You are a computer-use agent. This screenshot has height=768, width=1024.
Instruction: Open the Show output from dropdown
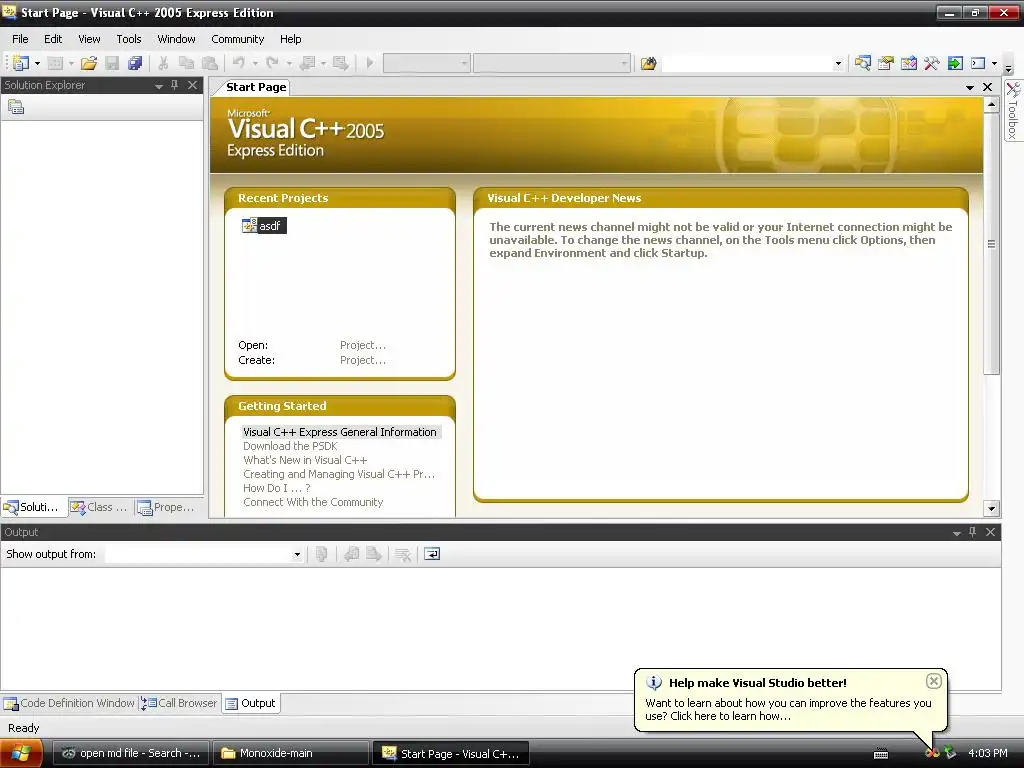pos(297,554)
